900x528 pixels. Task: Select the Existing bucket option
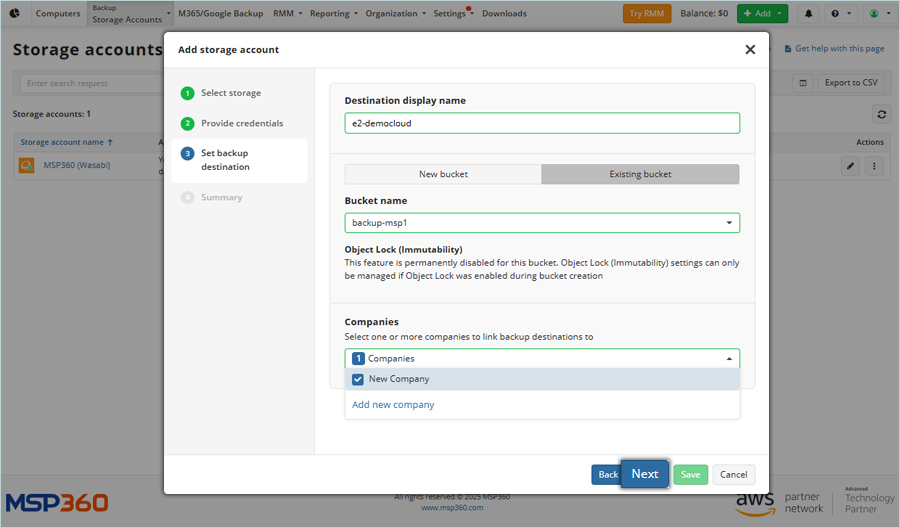(640, 174)
